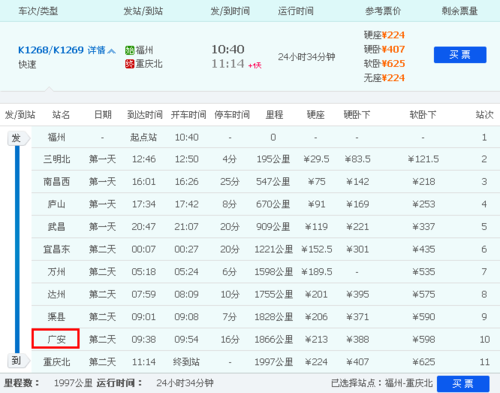The height and width of the screenshot is (393, 500).
Task: Click the 站次 stop table header
Action: (x=484, y=115)
